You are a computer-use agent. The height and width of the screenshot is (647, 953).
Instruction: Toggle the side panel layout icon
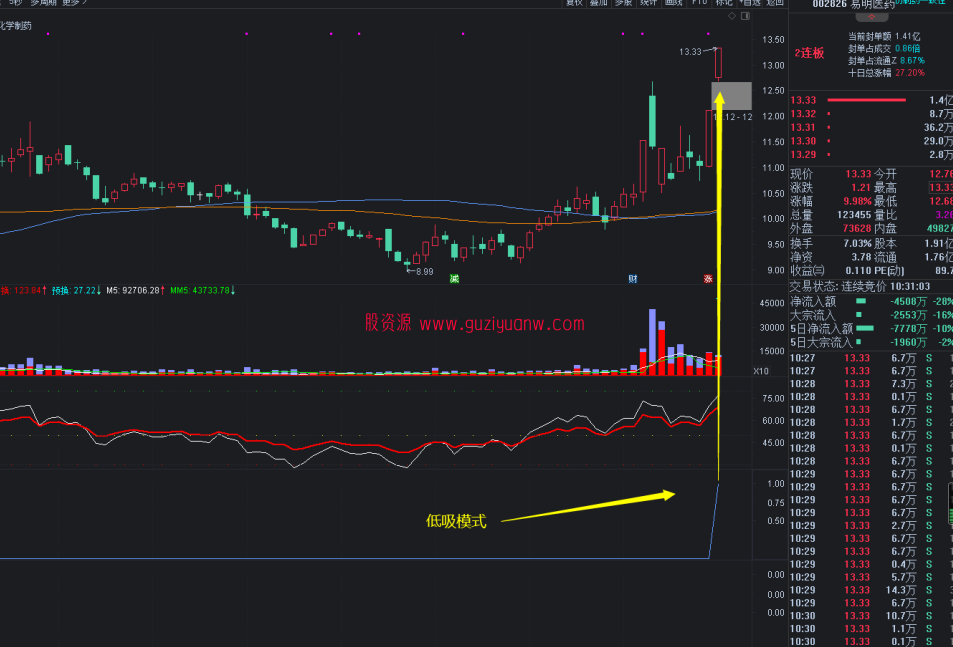[746, 16]
